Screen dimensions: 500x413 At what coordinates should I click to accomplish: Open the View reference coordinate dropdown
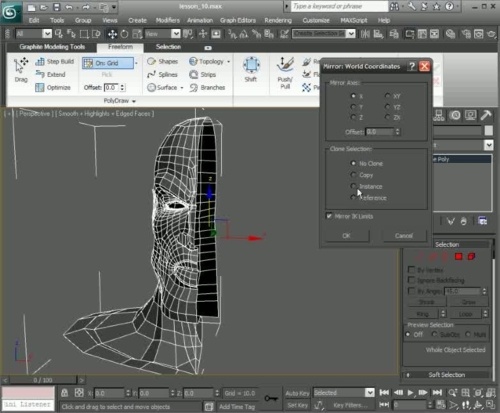point(175,34)
